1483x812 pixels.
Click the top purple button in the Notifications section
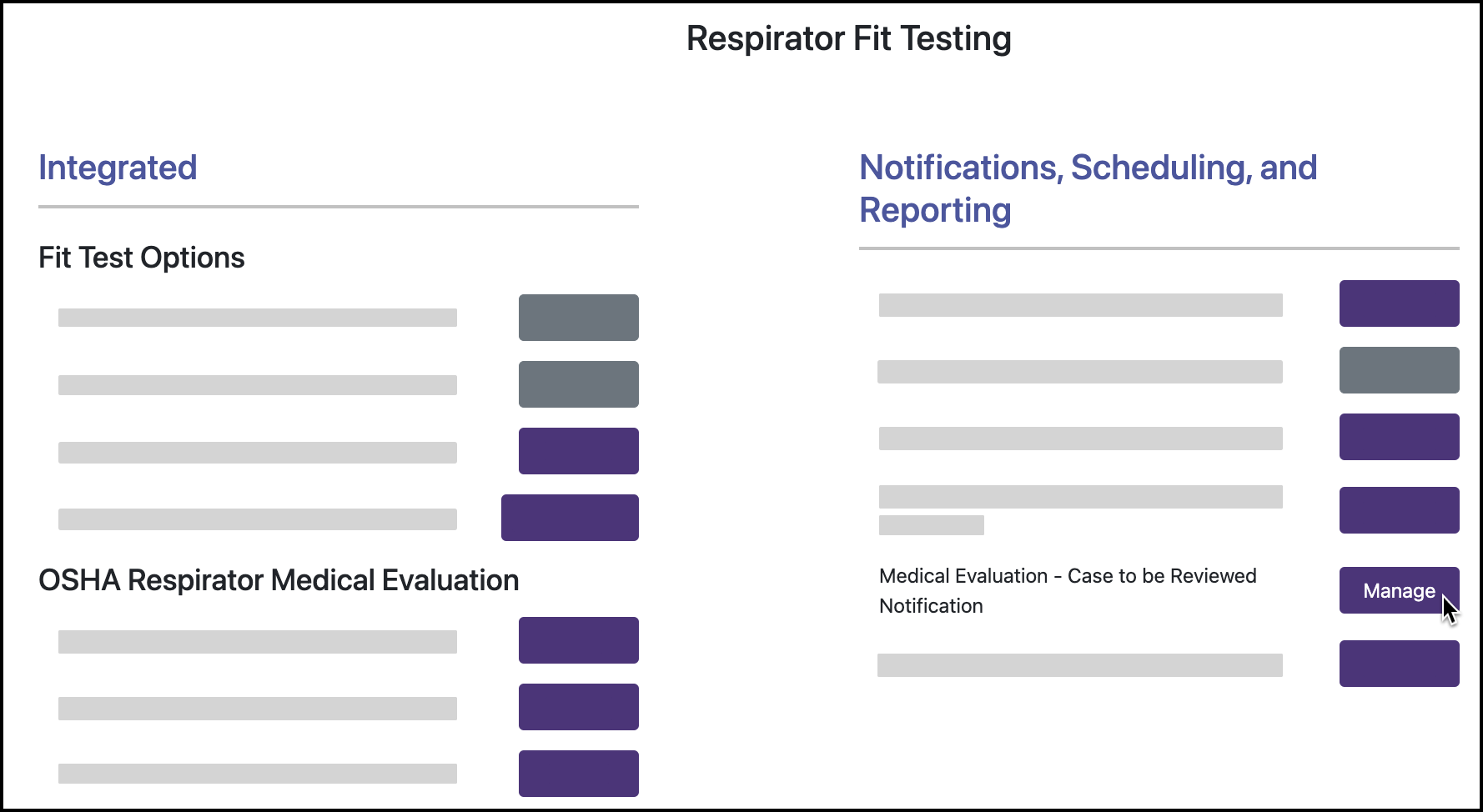[1399, 303]
